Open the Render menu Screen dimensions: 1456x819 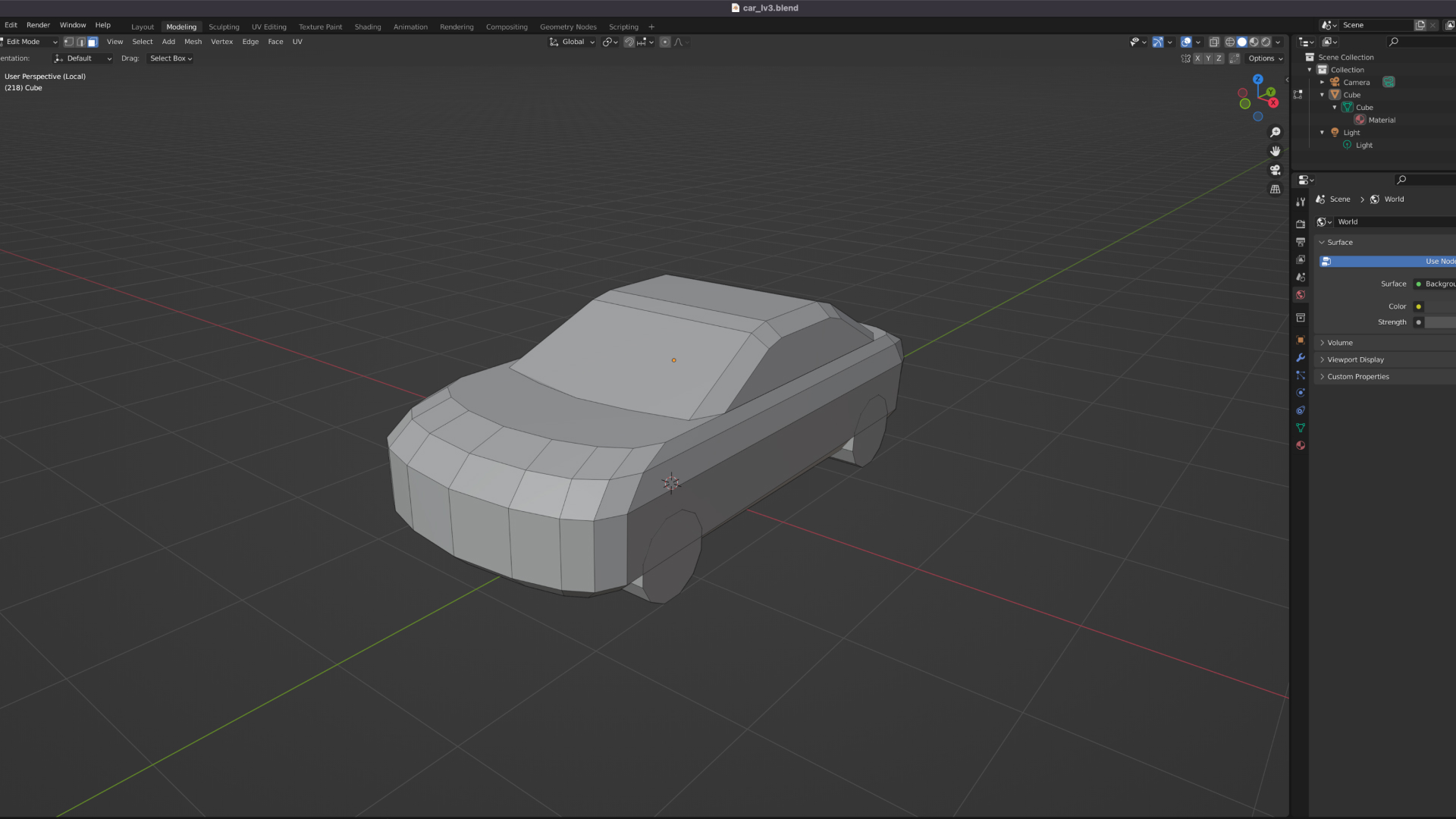38,25
